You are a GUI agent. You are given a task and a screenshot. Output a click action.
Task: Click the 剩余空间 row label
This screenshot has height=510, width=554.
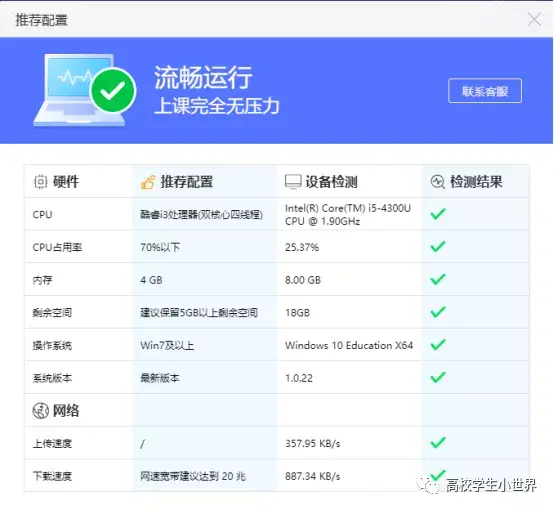click(52, 312)
